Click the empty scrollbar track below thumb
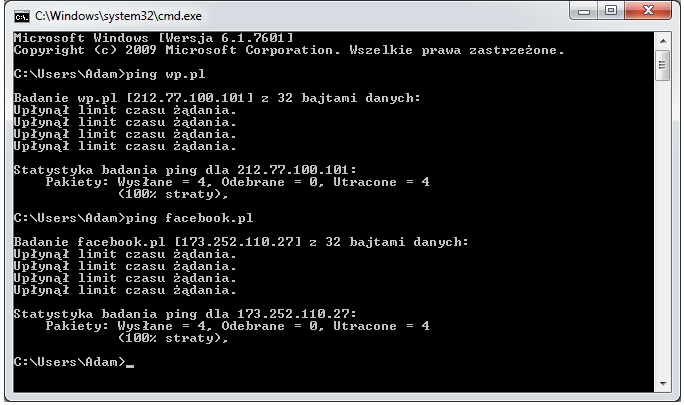The height and width of the screenshot is (405, 684). [663, 228]
